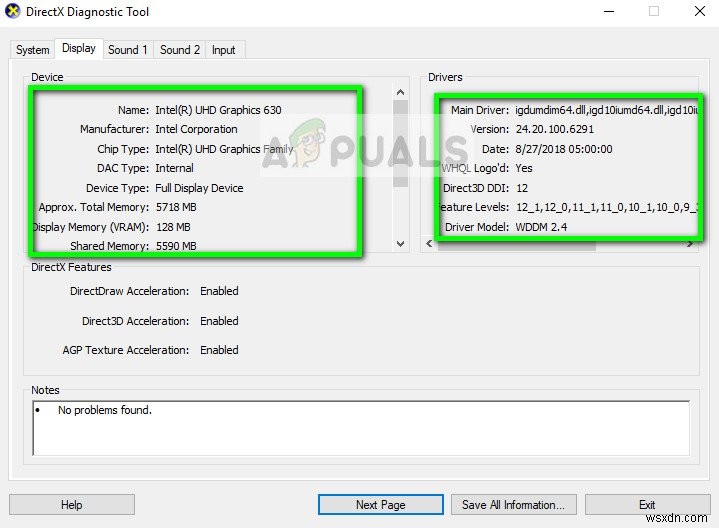Viewport: 719px width, 528px height.
Task: Click inside the Notes text box
Action: (361, 428)
